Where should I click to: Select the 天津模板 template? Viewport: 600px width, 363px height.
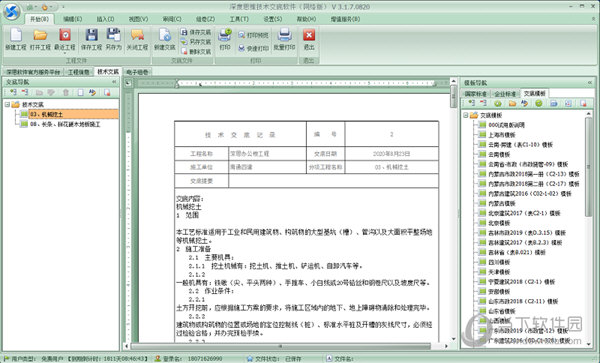click(x=499, y=272)
